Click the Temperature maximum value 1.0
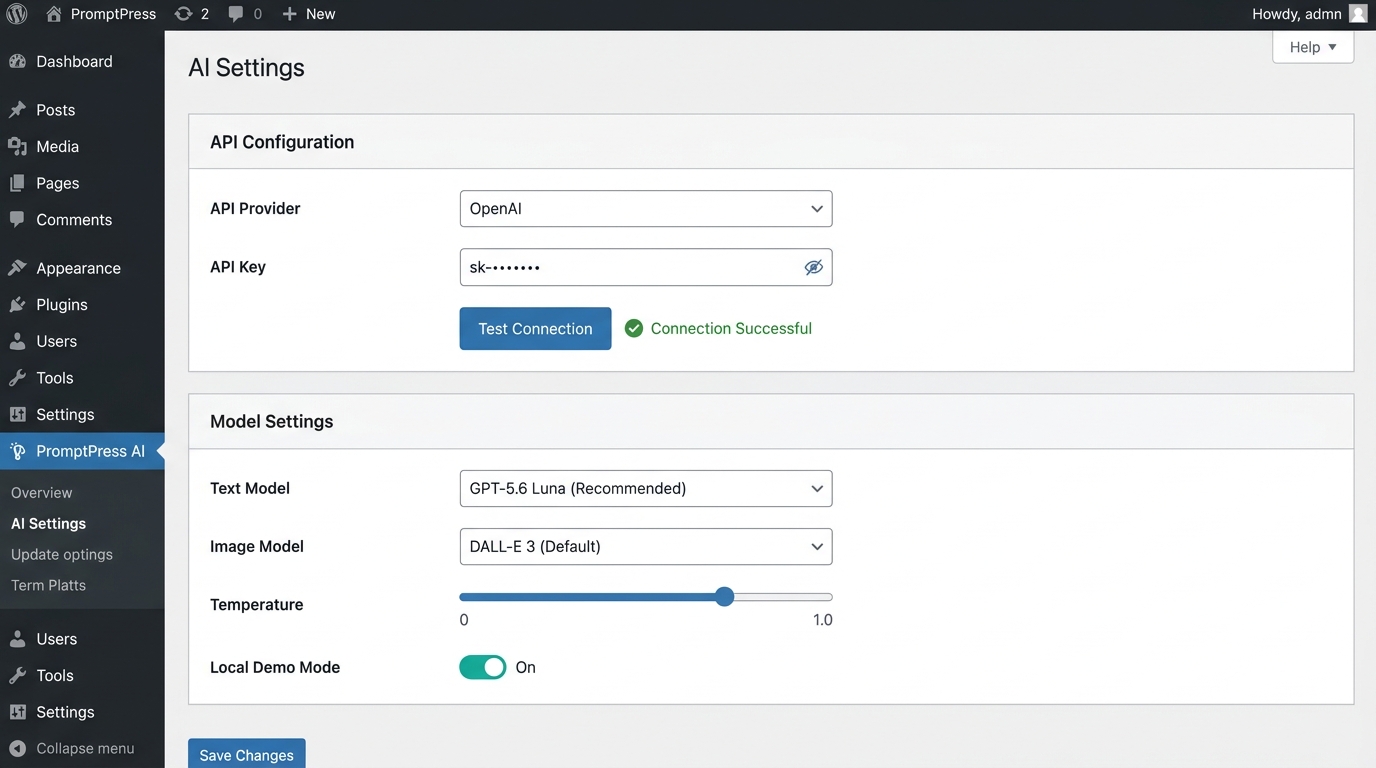This screenshot has height=768, width=1376. (822, 620)
